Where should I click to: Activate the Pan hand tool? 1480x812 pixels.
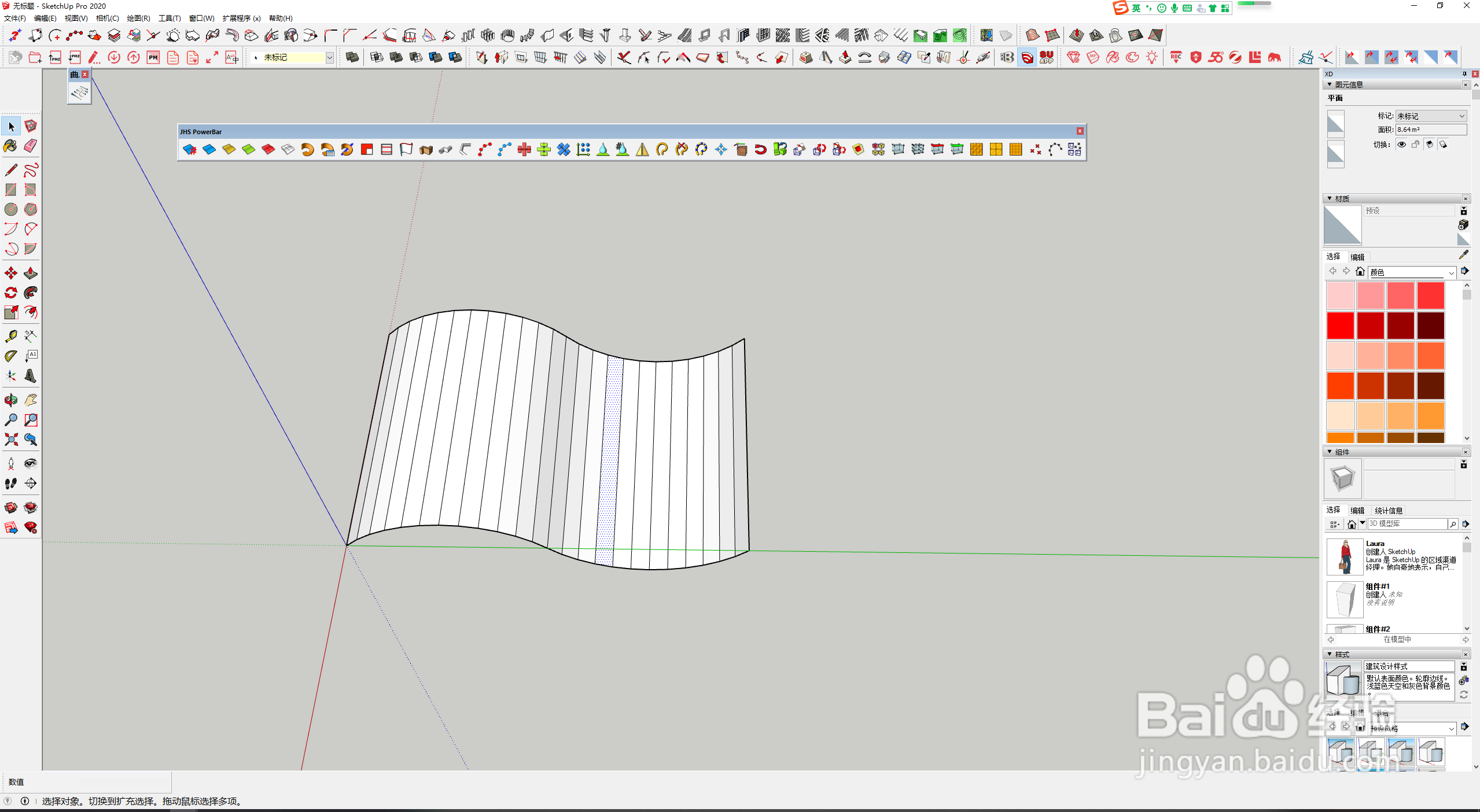(x=31, y=400)
